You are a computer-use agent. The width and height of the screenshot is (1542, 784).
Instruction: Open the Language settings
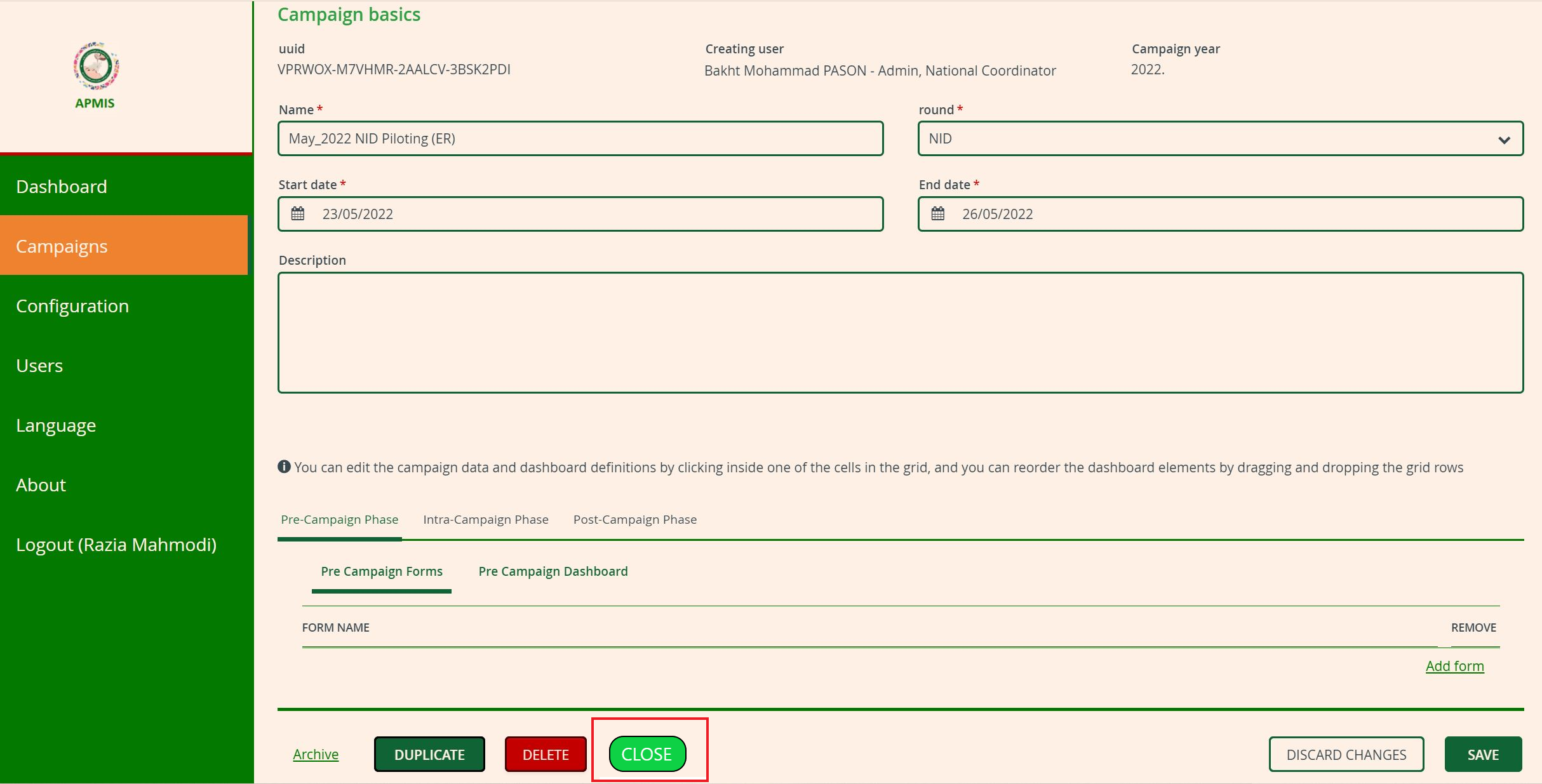(56, 425)
